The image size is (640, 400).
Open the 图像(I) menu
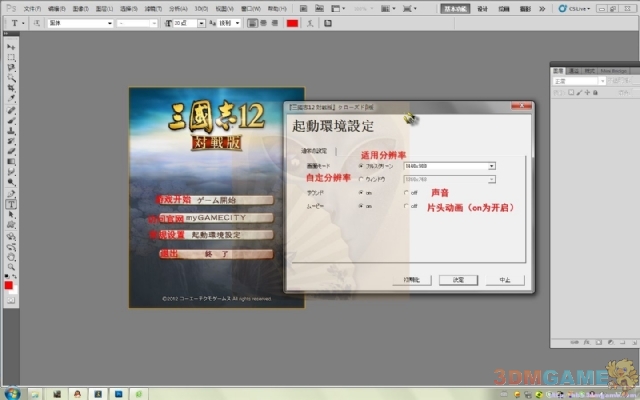[80, 9]
